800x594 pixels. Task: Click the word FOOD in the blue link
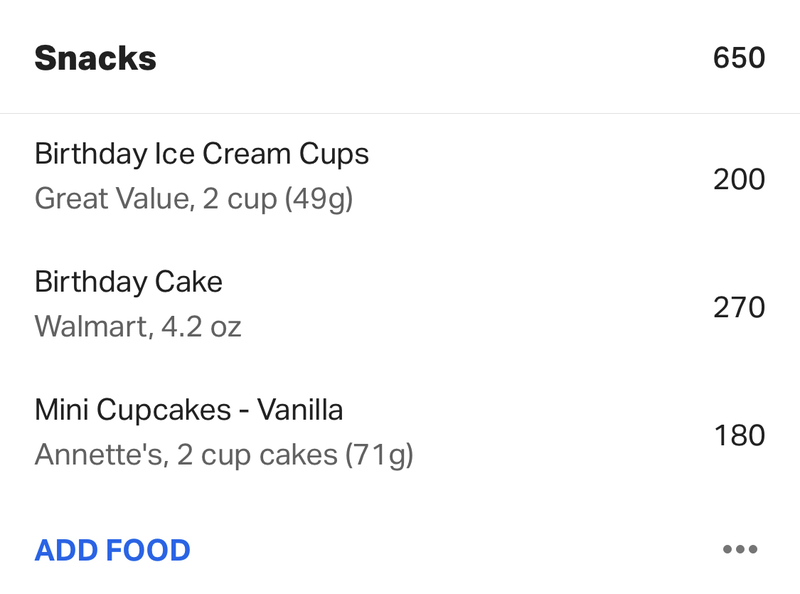coord(148,550)
